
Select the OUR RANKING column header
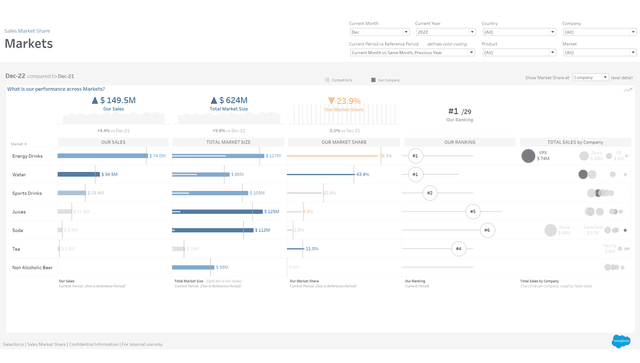460,142
